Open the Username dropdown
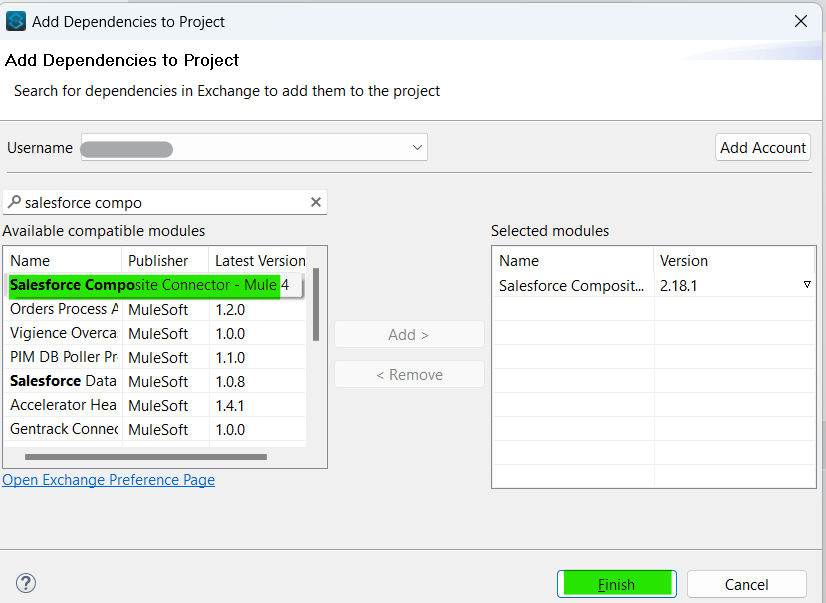This screenshot has width=826, height=603. coord(417,148)
